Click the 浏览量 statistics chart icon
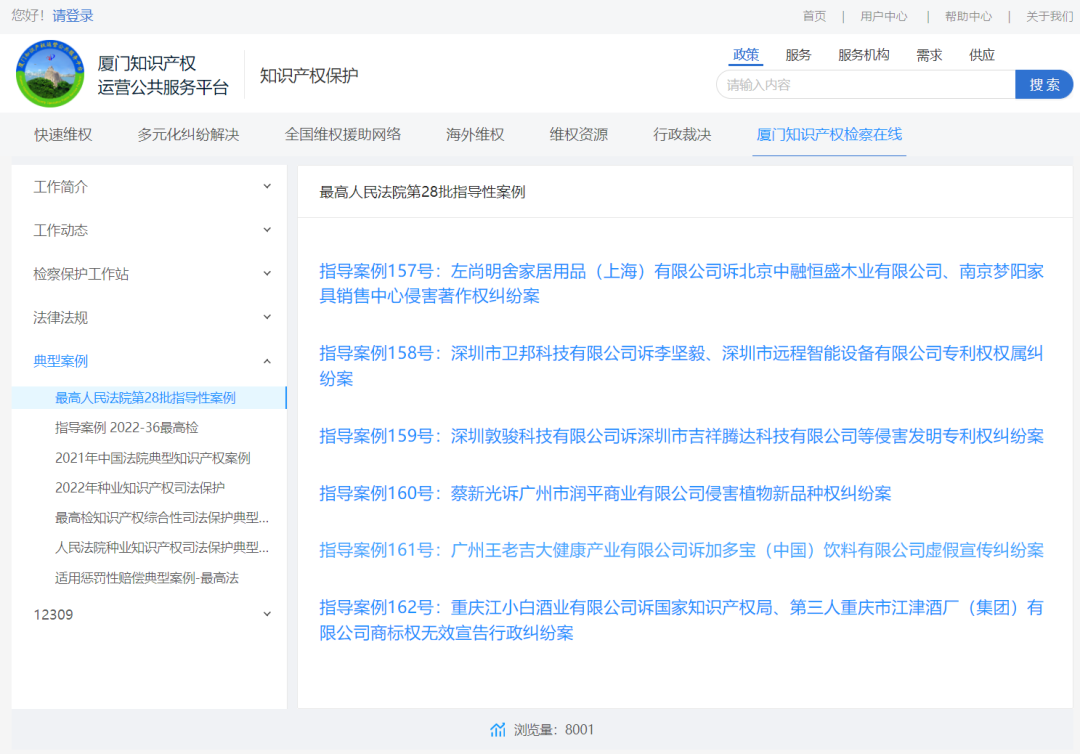Screen dimensions: 1080x754 [x=497, y=729]
